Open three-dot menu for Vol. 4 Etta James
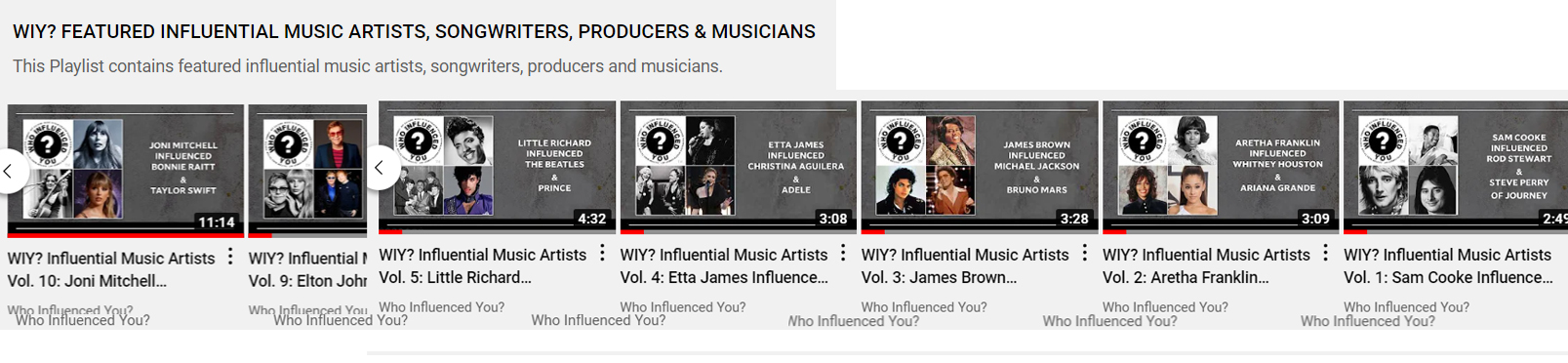 click(x=843, y=252)
